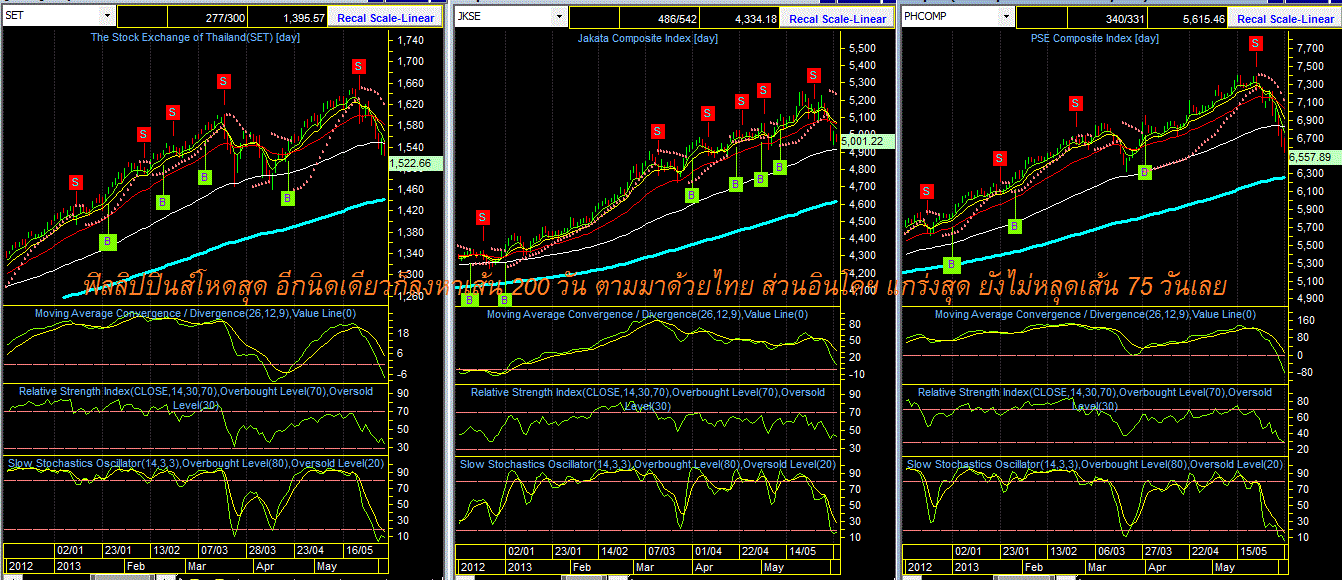This screenshot has width=1342, height=580.
Task: Click the Apr month label on PHCOMP axis
Action: [x=1158, y=566]
